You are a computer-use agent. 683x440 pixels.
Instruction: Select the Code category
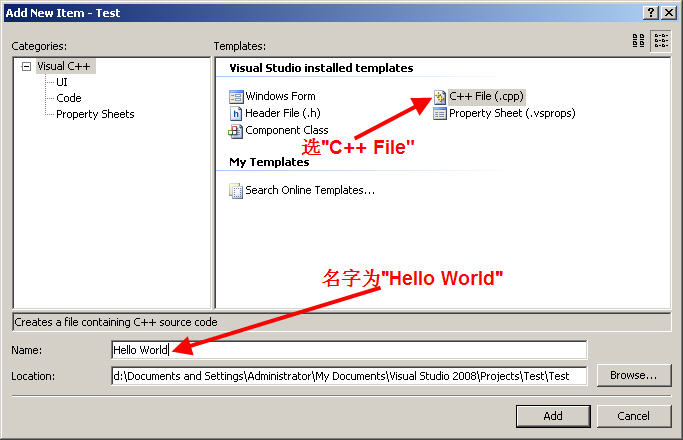tap(69, 98)
